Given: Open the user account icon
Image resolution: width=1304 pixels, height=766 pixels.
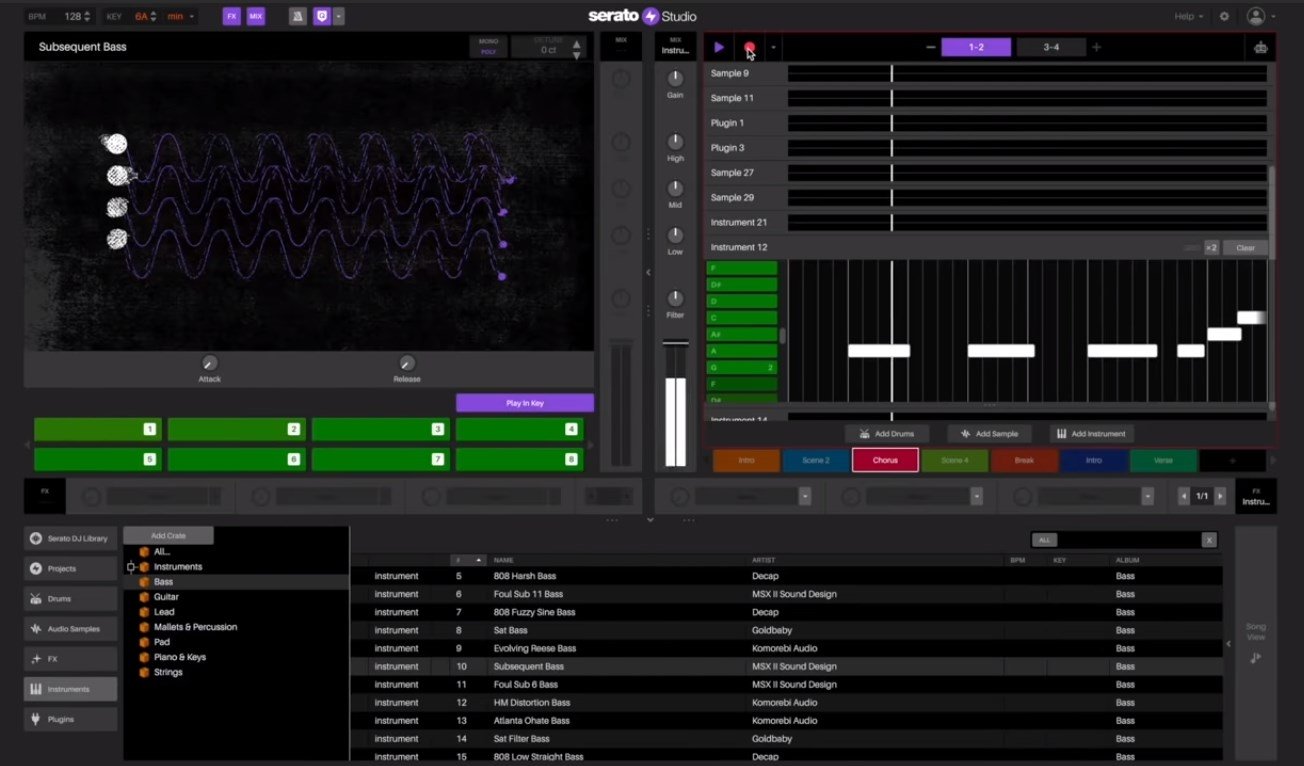Looking at the screenshot, I should point(1256,17).
